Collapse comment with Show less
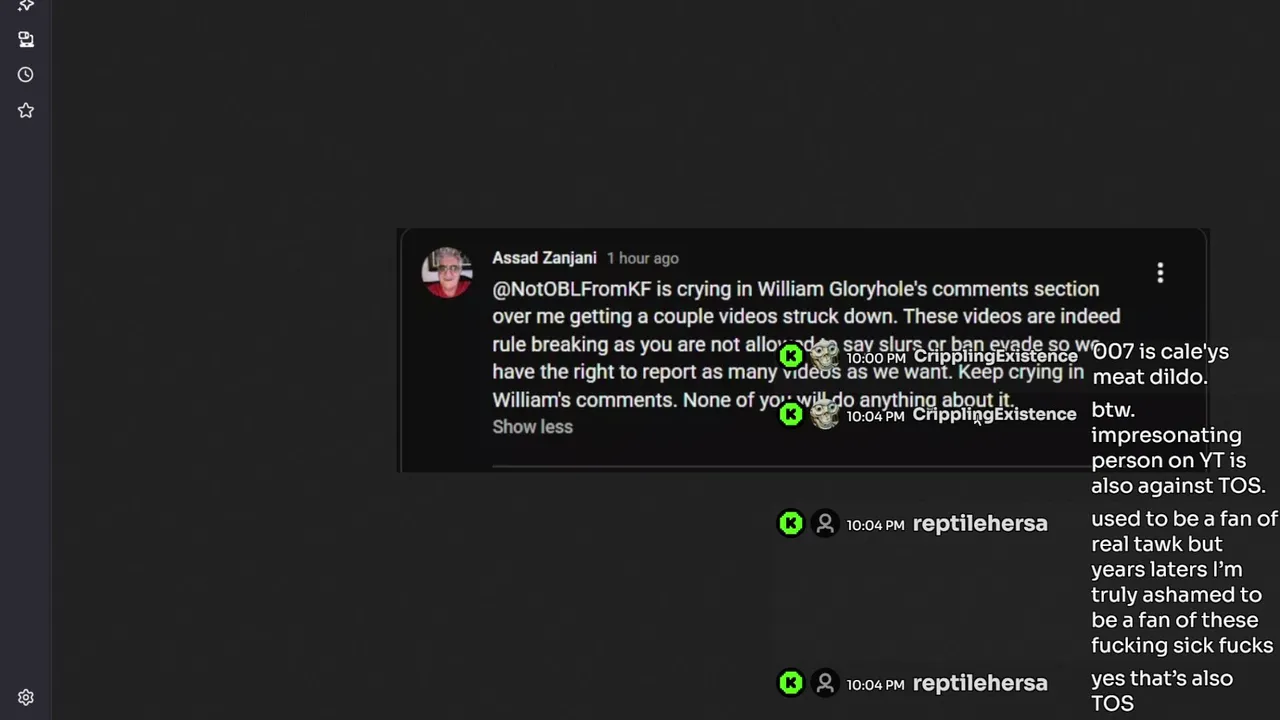 pos(532,427)
